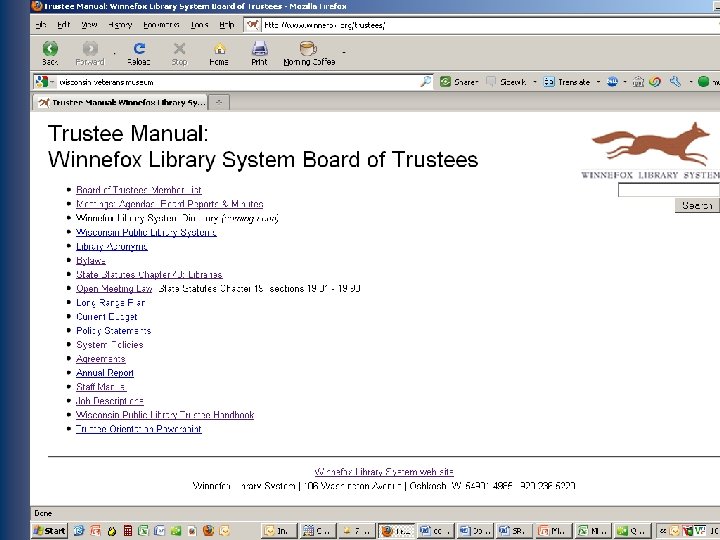
Task: Open Wisconsin Public Library Systems link
Action: pyautogui.click(x=146, y=232)
